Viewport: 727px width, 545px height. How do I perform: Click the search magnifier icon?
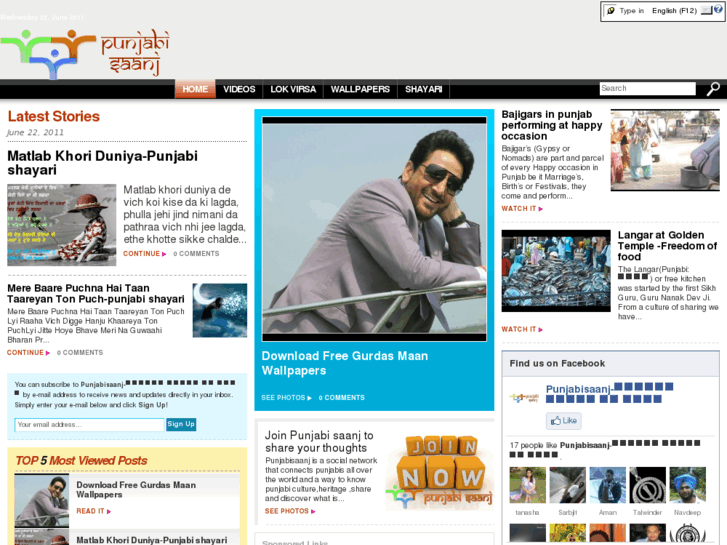click(x=713, y=89)
